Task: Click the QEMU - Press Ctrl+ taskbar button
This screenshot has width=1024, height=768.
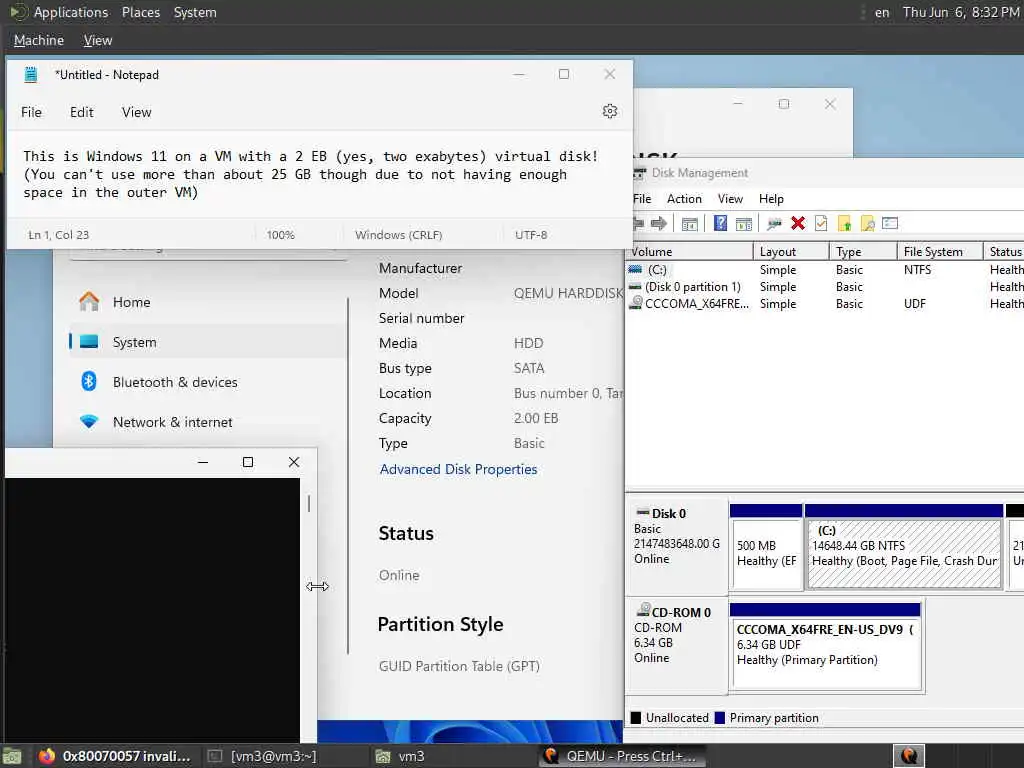Action: pos(622,756)
